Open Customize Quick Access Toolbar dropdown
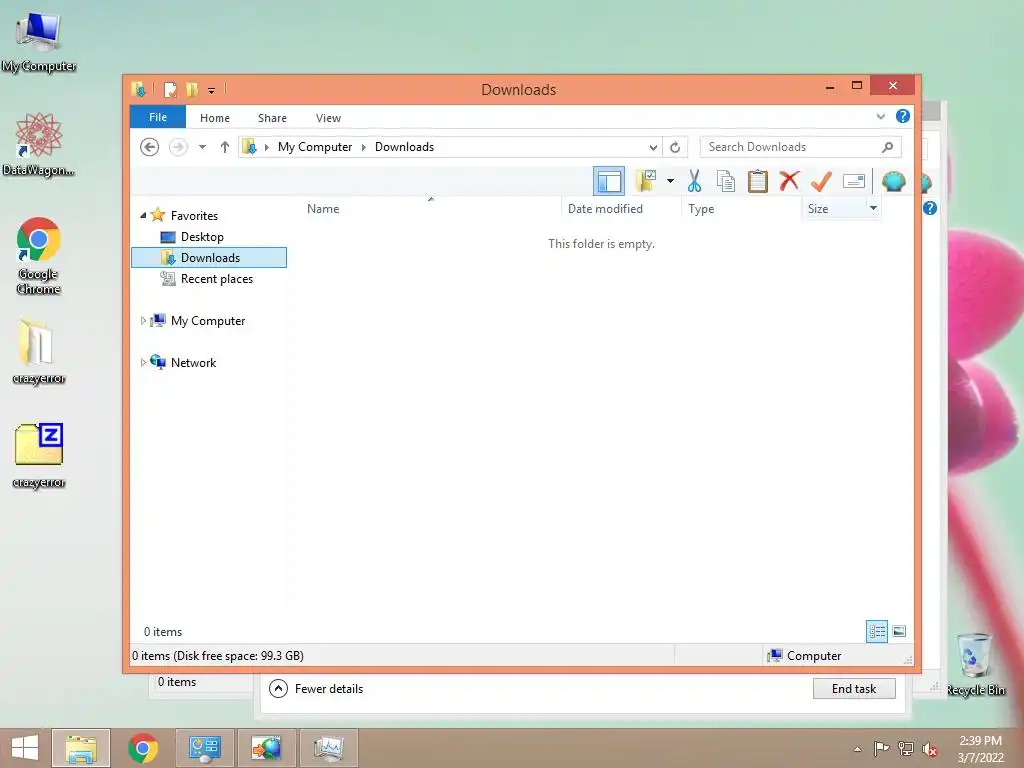Viewport: 1024px width, 768px height. pyautogui.click(x=212, y=91)
